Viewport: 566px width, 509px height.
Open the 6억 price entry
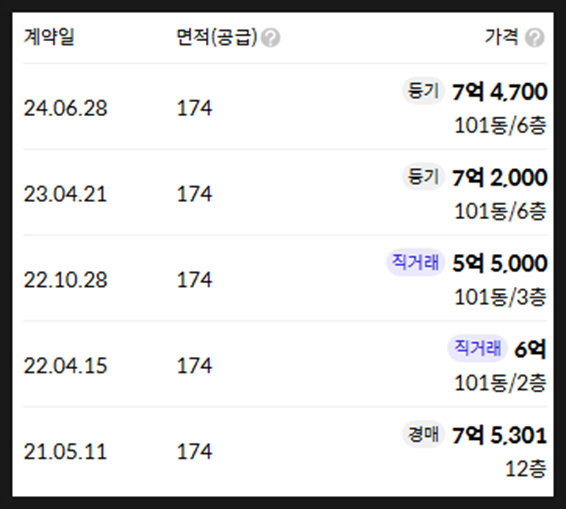point(530,349)
